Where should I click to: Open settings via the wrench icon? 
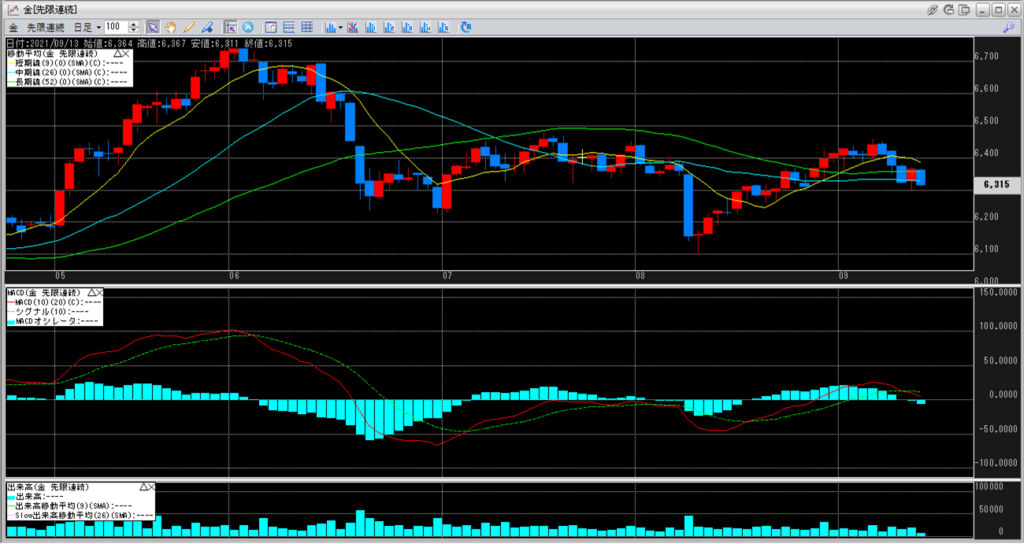[x=1009, y=27]
